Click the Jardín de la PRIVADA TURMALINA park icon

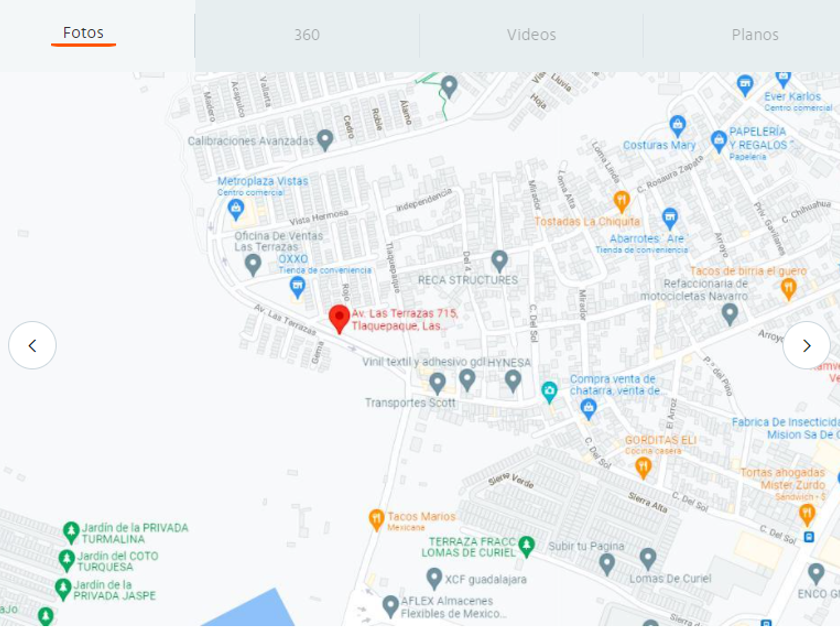71,532
